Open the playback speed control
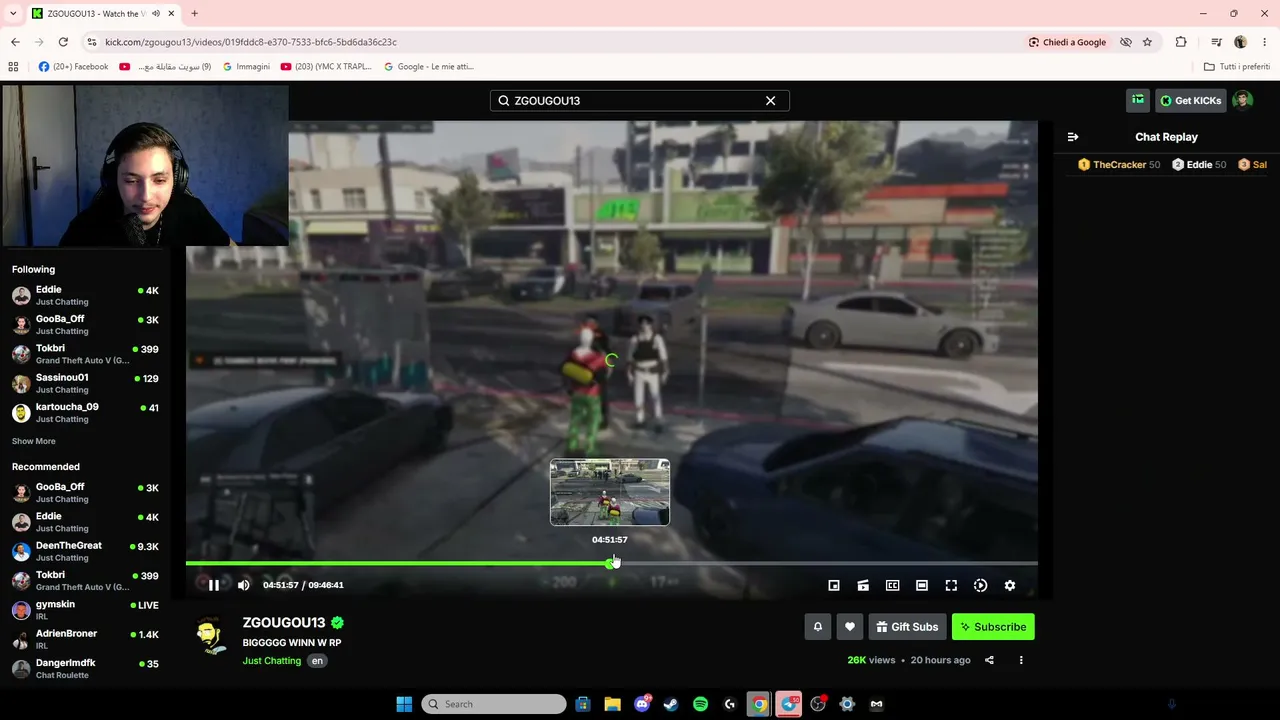 click(x=980, y=585)
